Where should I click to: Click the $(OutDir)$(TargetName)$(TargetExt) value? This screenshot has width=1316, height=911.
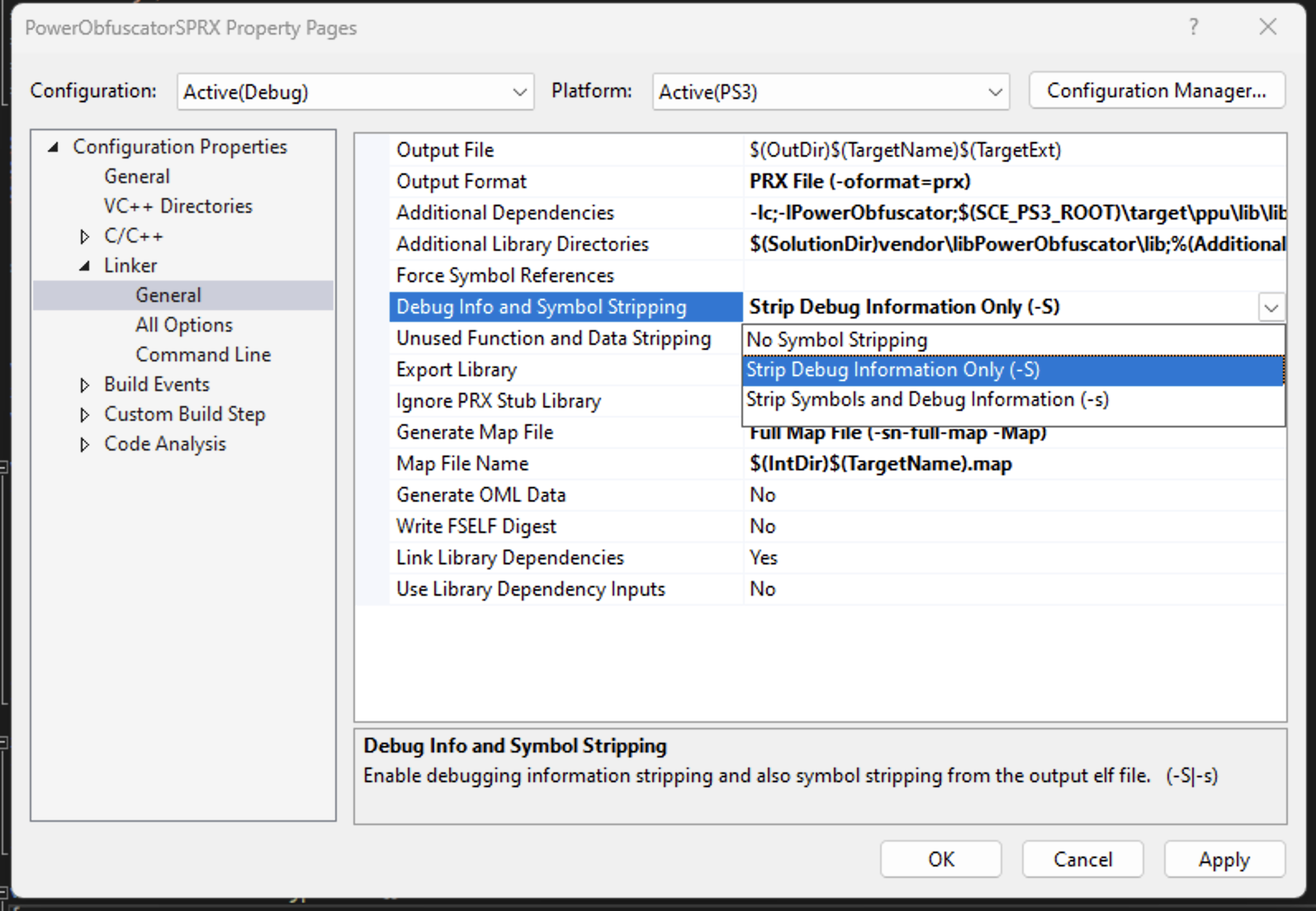coord(906,150)
